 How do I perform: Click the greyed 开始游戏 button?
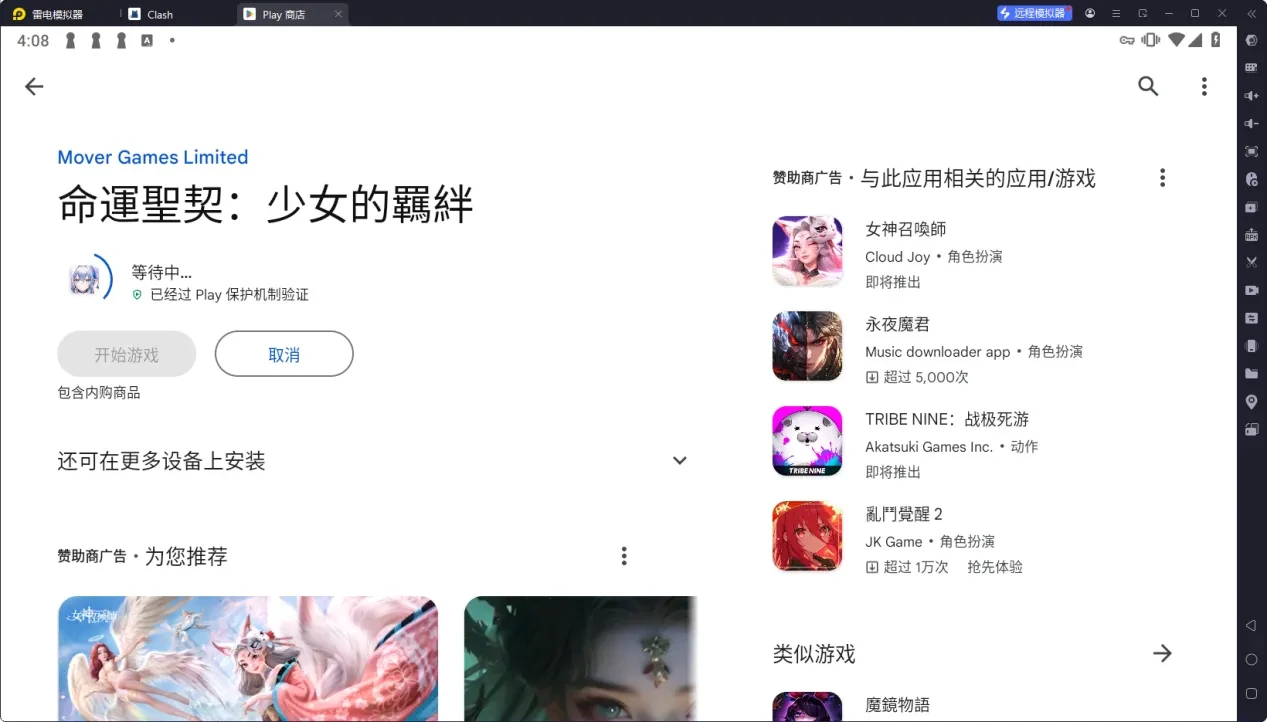pyautogui.click(x=127, y=354)
